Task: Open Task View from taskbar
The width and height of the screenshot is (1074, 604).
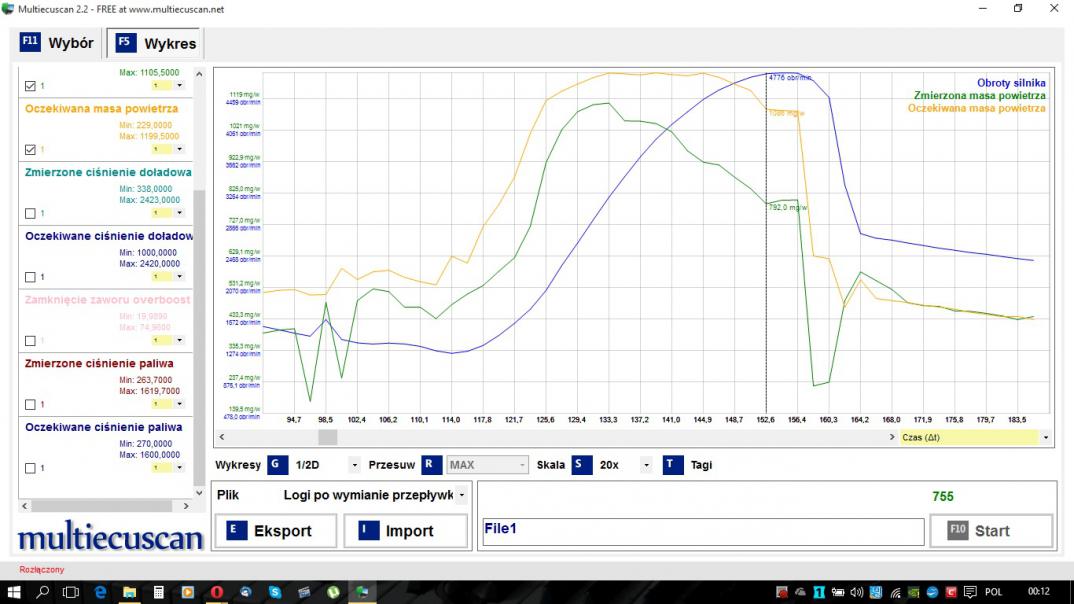Action: pos(71,592)
